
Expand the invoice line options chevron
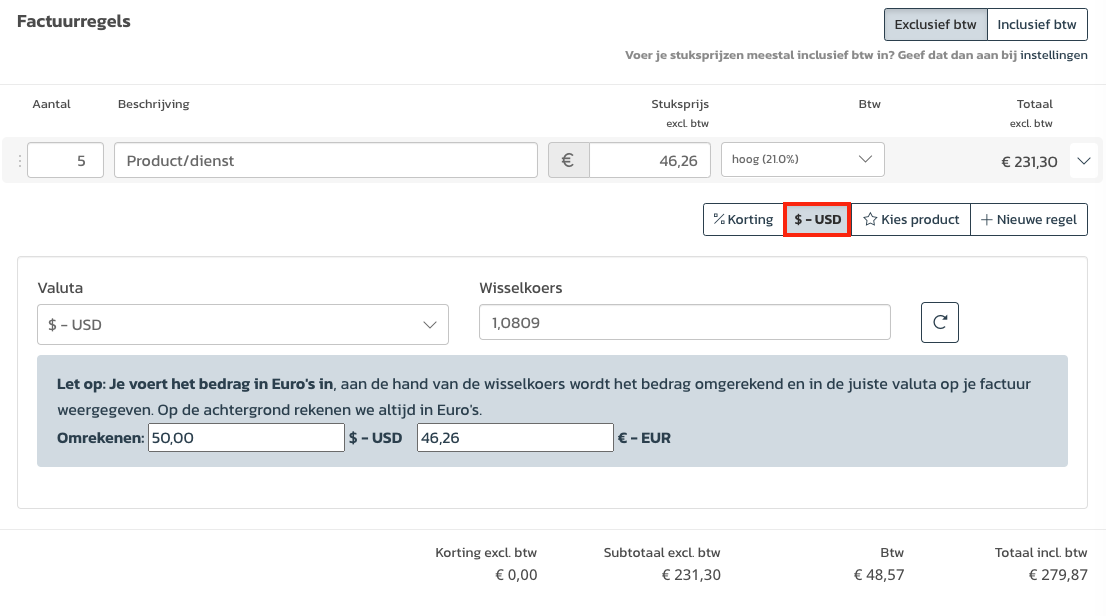coord(1084,160)
